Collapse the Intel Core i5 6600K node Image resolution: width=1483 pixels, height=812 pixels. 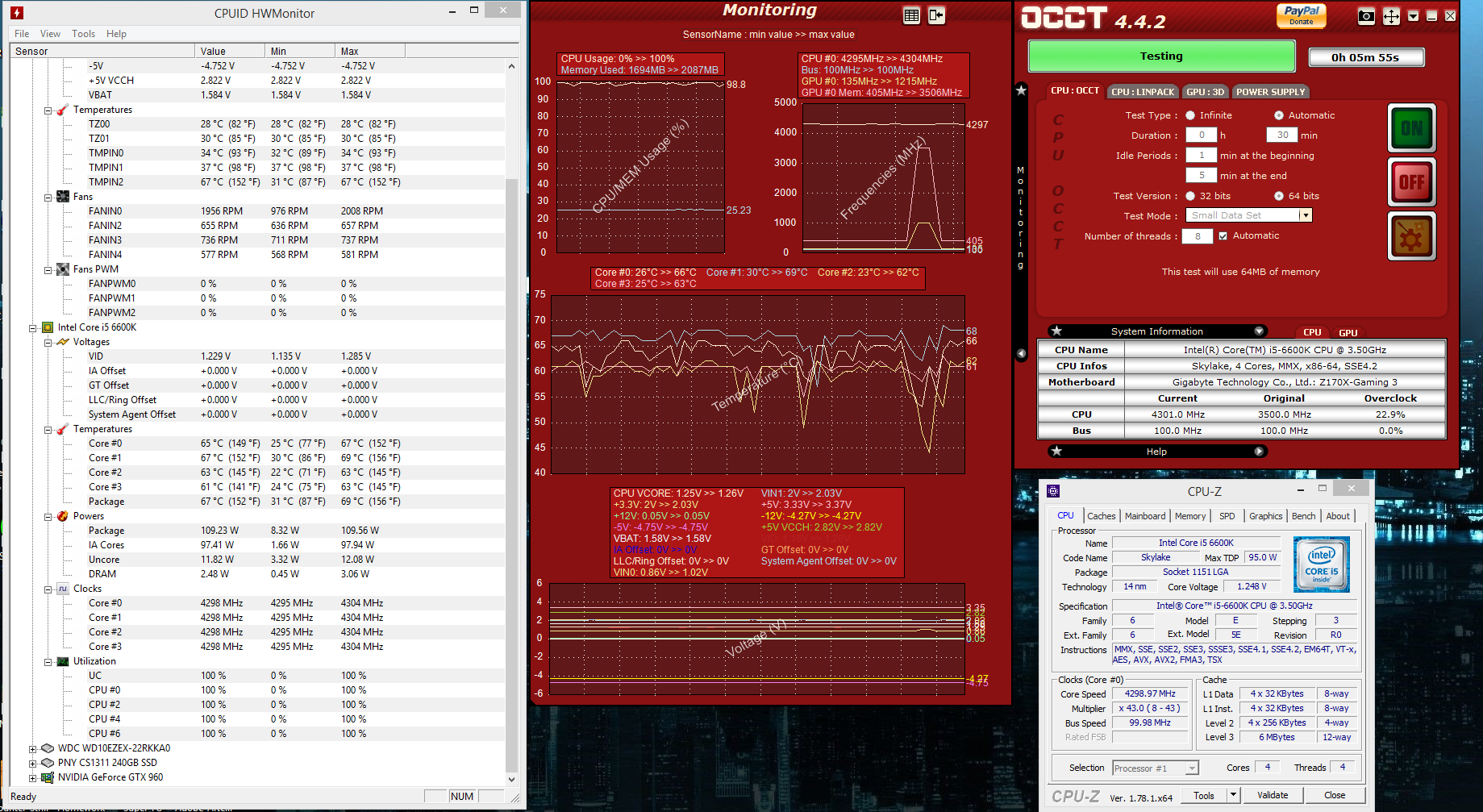[33, 328]
